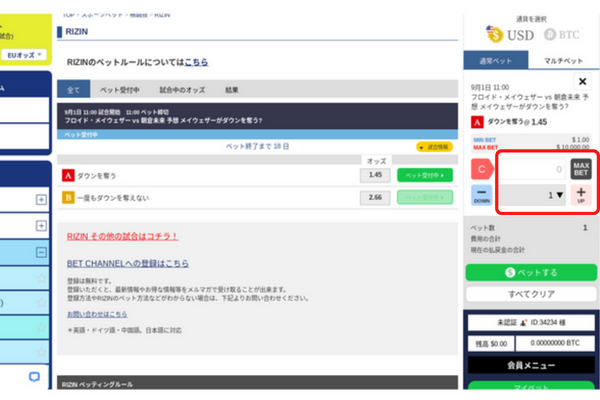This screenshot has height=400, width=600.
Task: Open お問い合わせはこちら link
Action: coord(97,314)
